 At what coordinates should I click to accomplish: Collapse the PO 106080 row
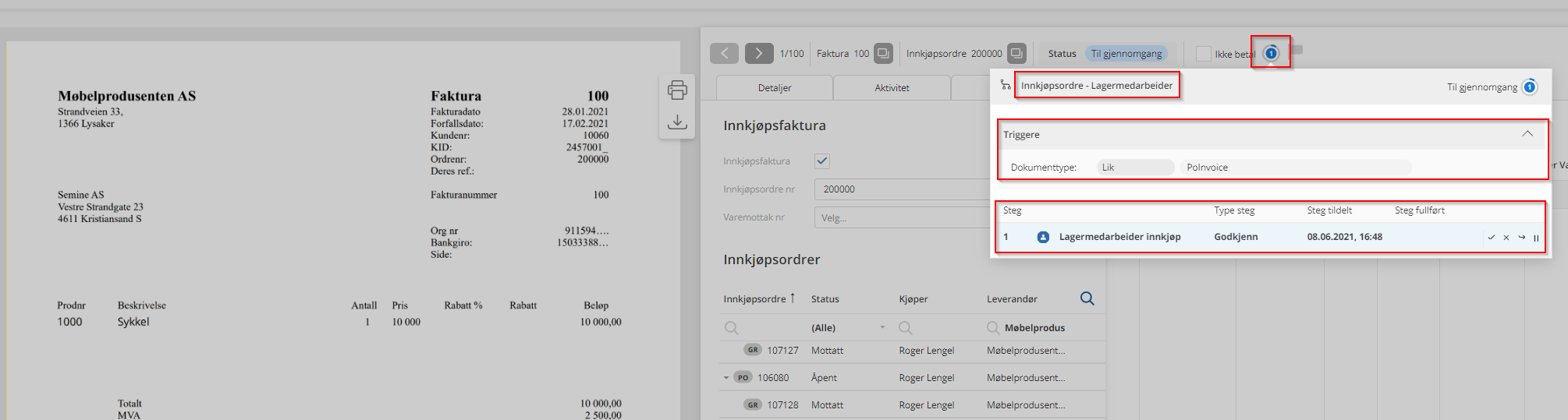tap(726, 378)
